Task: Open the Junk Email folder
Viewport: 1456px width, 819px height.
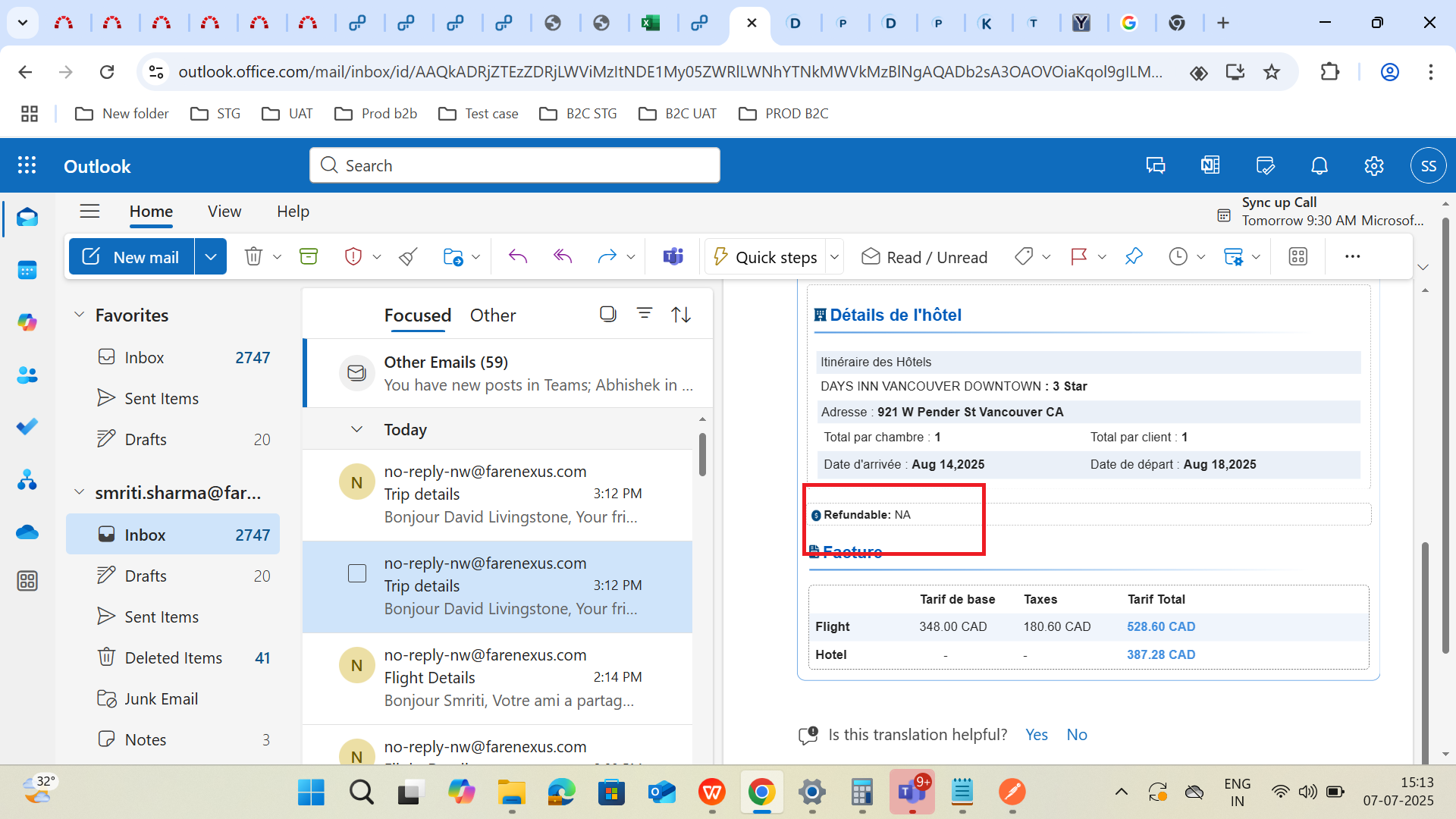Action: 173,698
